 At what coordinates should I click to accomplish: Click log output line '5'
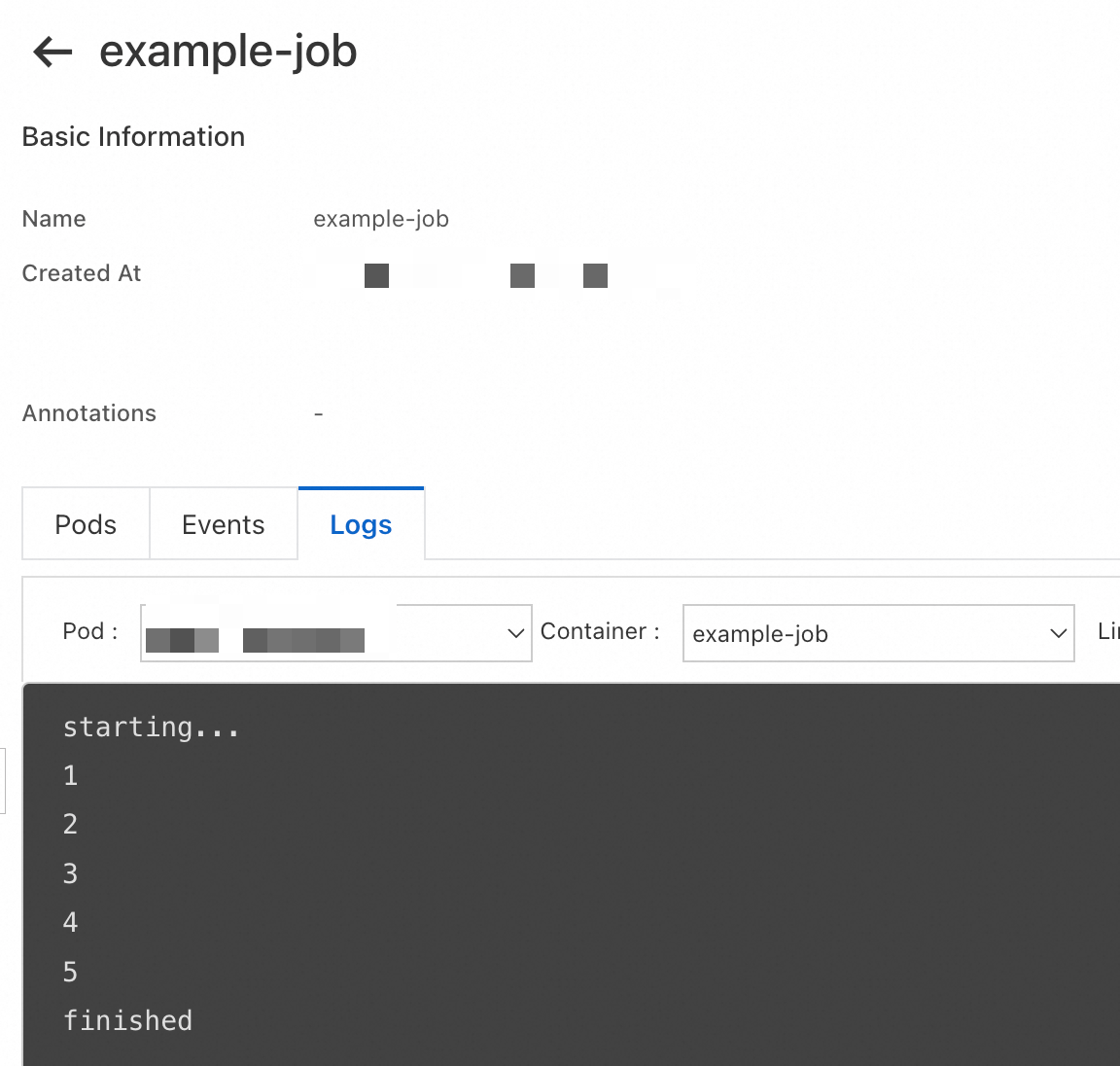click(70, 972)
